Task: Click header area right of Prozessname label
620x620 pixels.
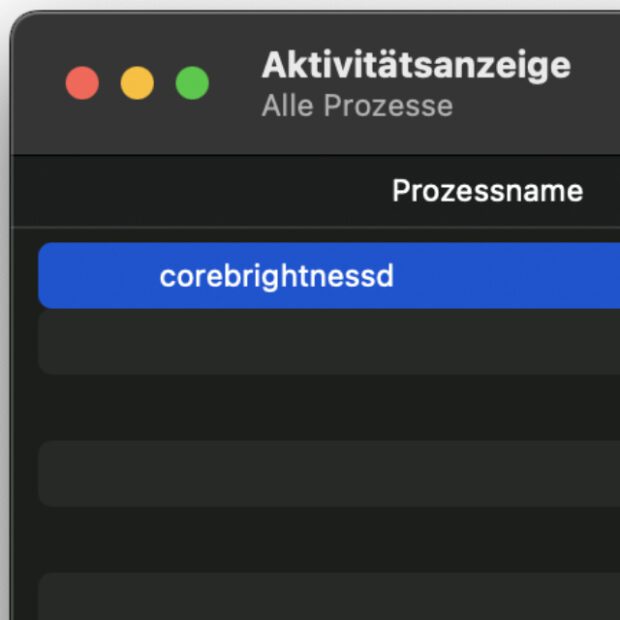Action: pyautogui.click(x=602, y=191)
